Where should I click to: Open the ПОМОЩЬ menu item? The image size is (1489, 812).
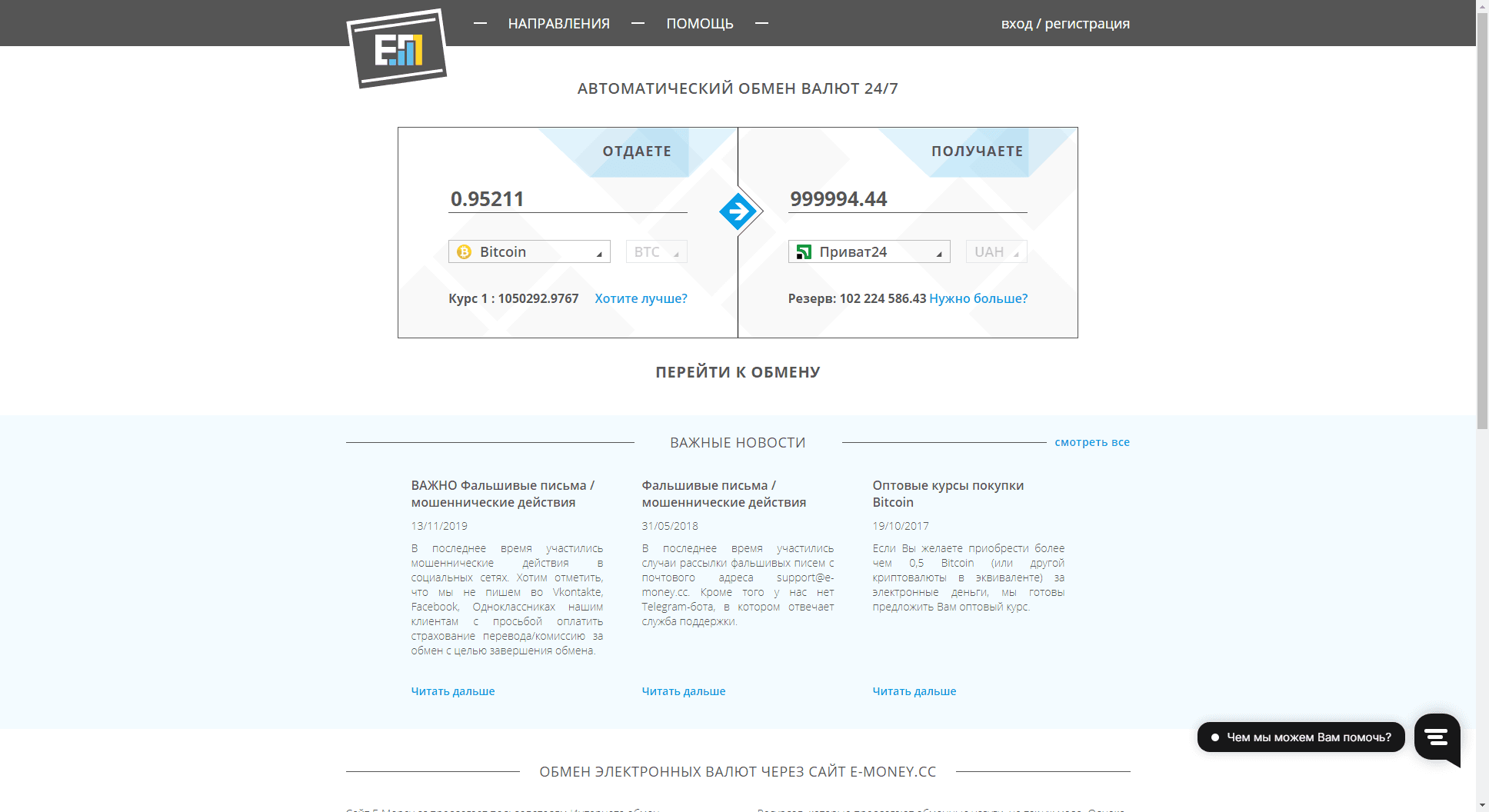(x=699, y=24)
